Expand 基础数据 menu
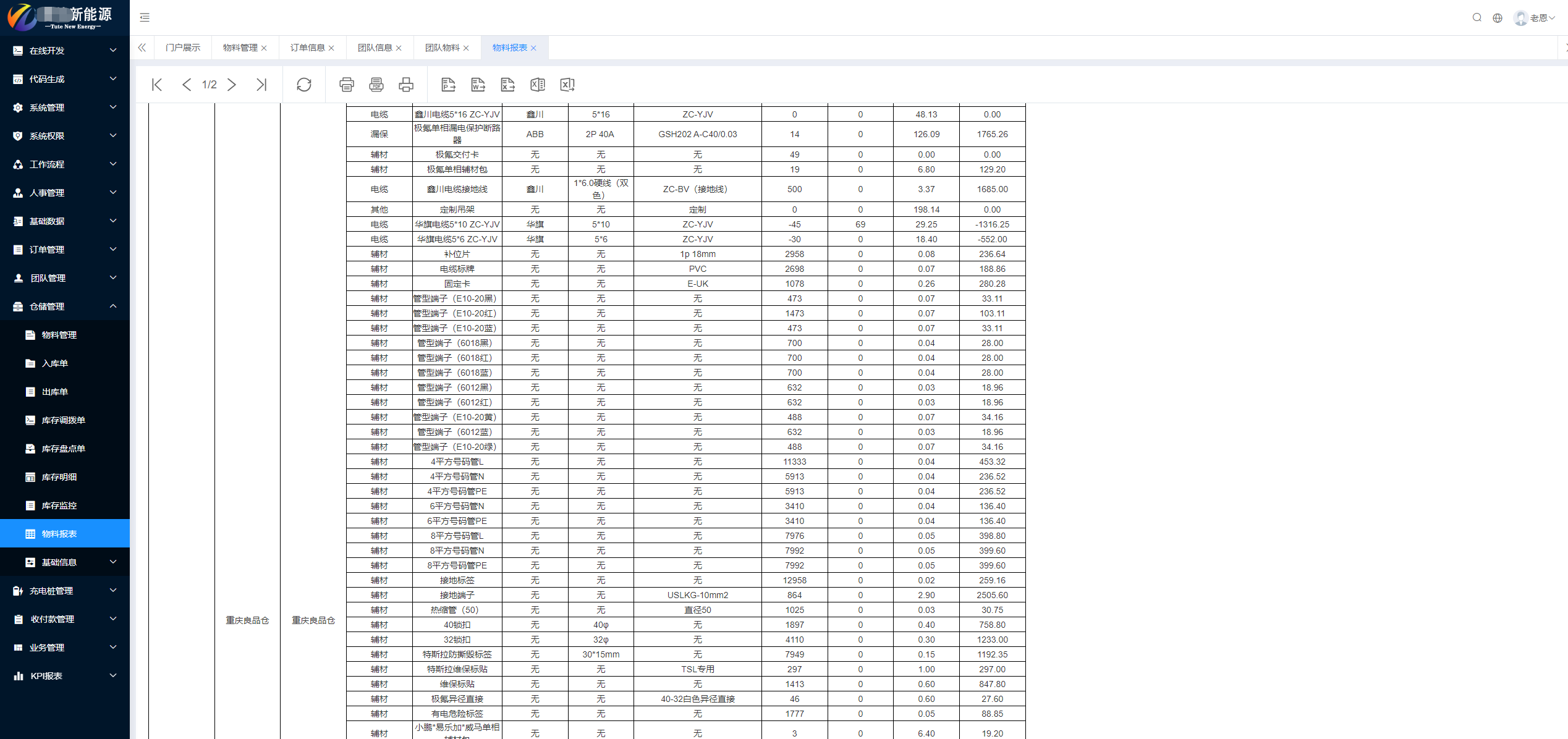Image resolution: width=1568 pixels, height=739 pixels. pos(65,221)
